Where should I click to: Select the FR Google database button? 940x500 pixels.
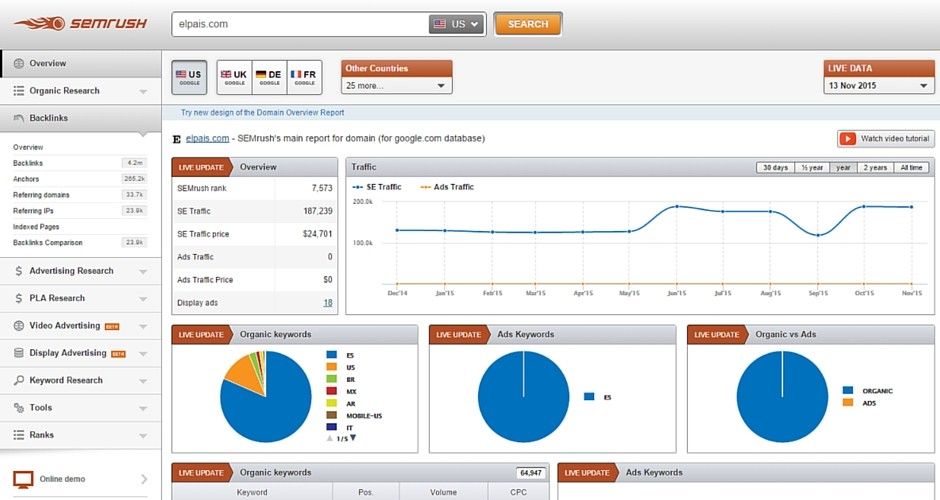[x=305, y=77]
